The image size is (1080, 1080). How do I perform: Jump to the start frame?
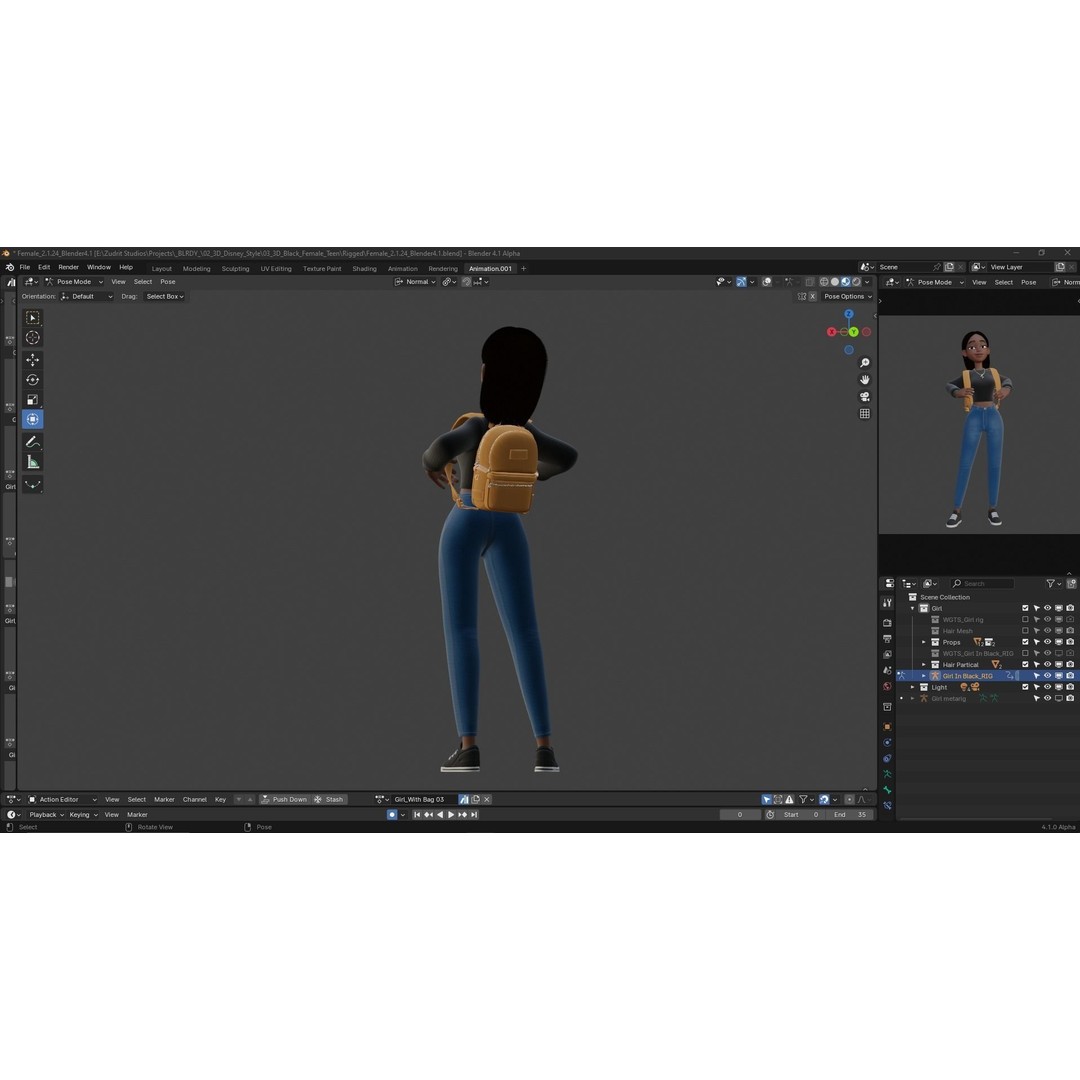point(417,815)
